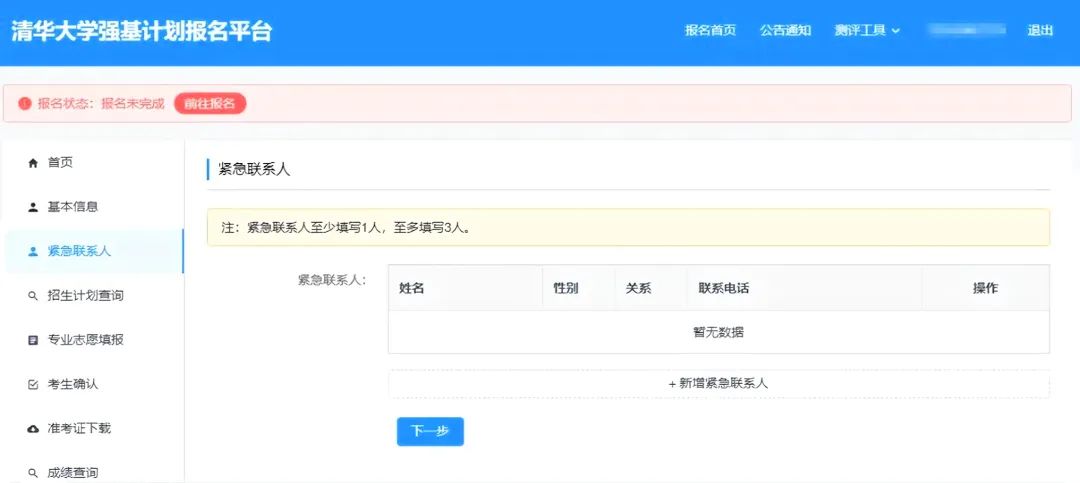Click the 联系电话 column header
Viewport: 1080px width, 483px height.
point(724,288)
